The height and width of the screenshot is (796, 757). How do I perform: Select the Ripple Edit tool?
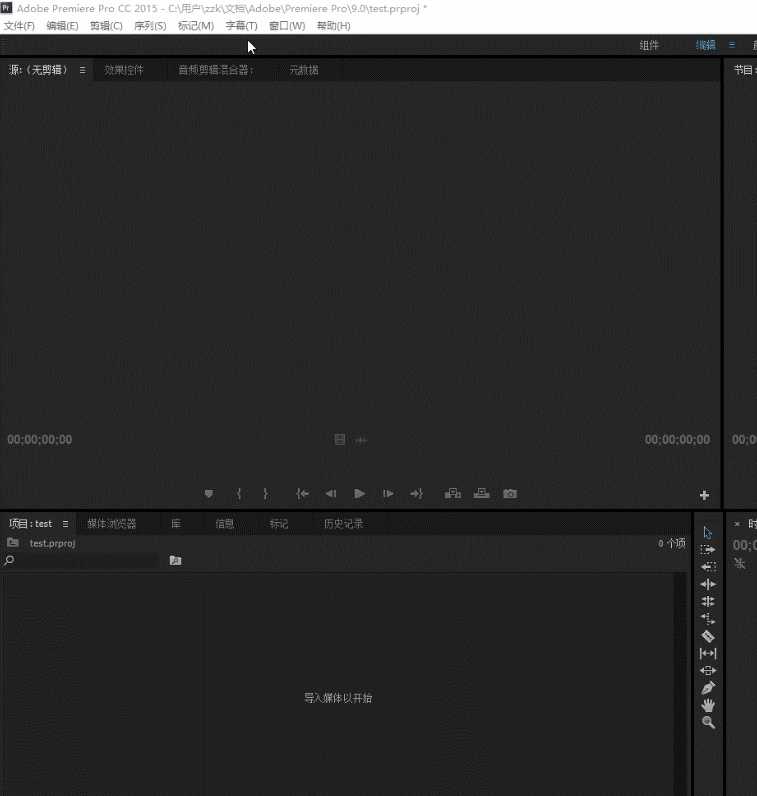pos(708,584)
